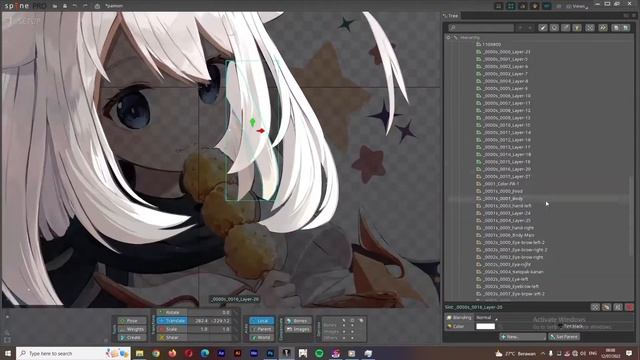Open the Blending mode Normal dropdown
The height and width of the screenshot is (360, 640).
pos(487,318)
